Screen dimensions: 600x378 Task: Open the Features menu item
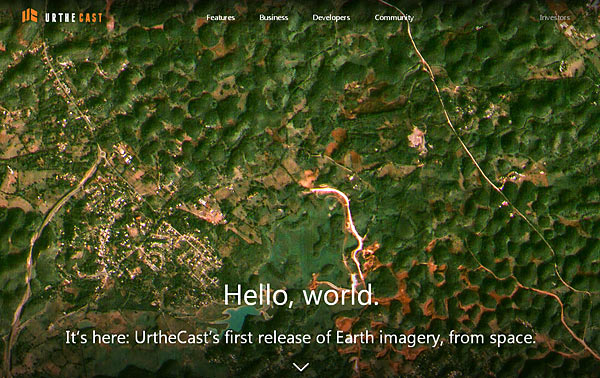pyautogui.click(x=220, y=18)
